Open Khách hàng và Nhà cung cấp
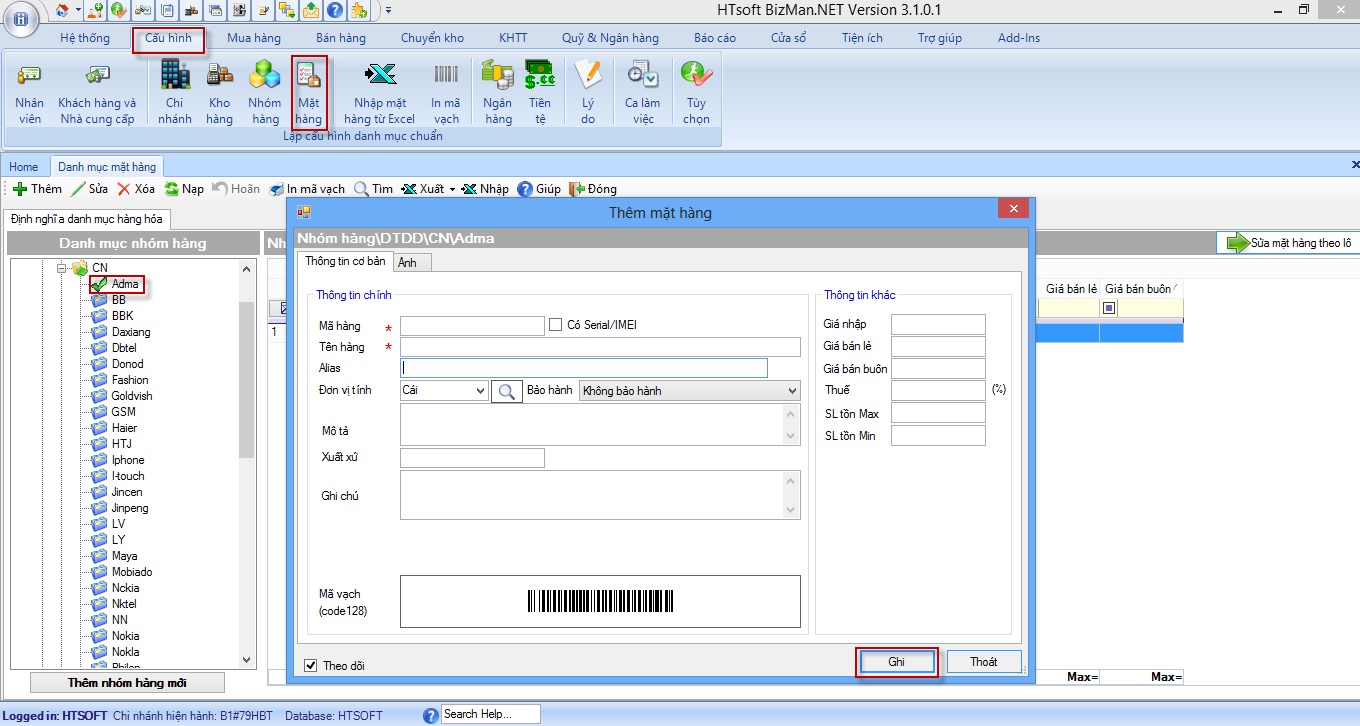The height and width of the screenshot is (726, 1360). click(97, 92)
